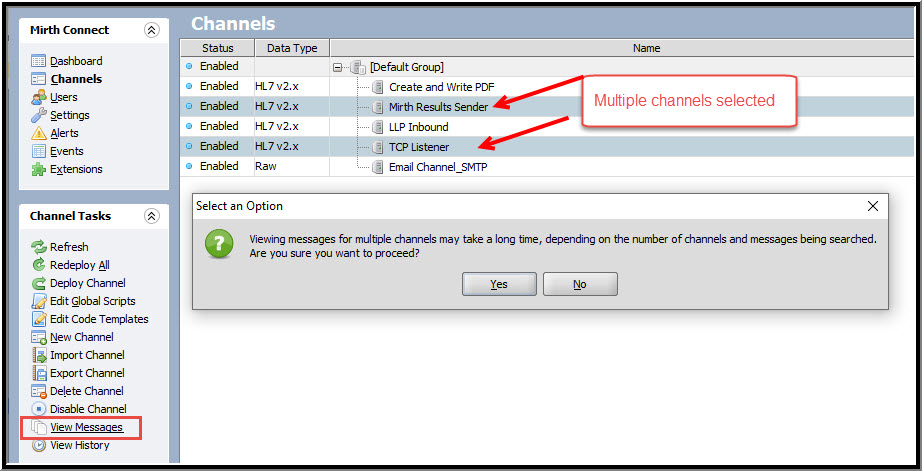Select the Create and Write PDF channel
This screenshot has height=471, width=922.
click(x=441, y=87)
